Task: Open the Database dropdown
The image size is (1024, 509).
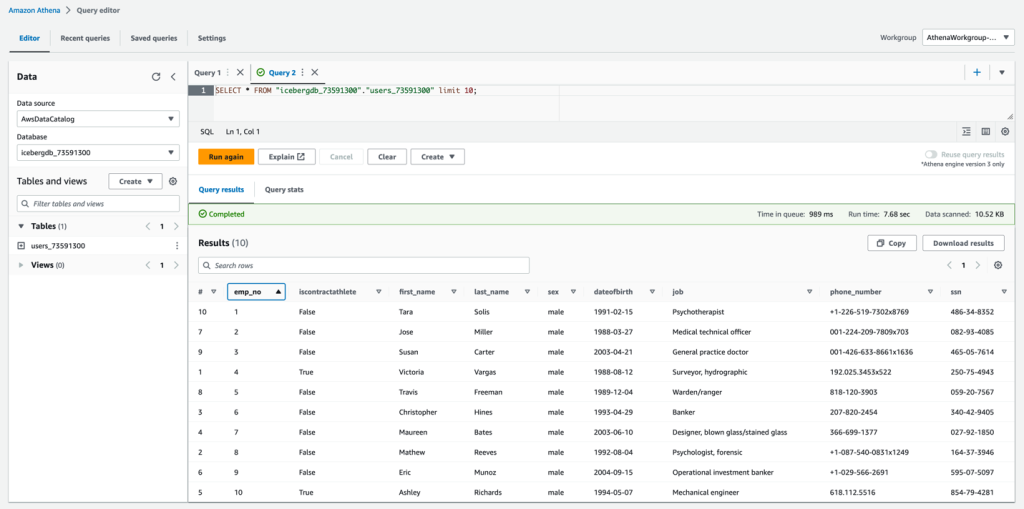Action: coord(97,153)
